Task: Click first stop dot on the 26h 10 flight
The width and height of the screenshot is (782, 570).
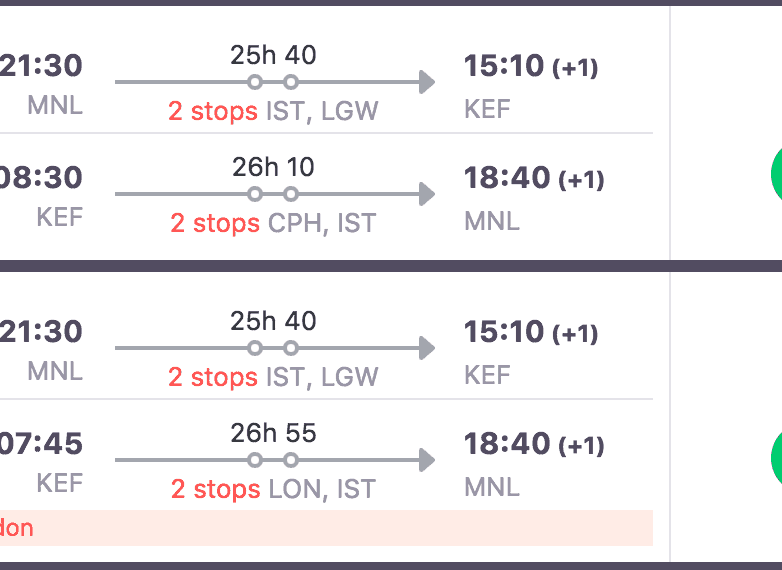Action: [x=255, y=194]
